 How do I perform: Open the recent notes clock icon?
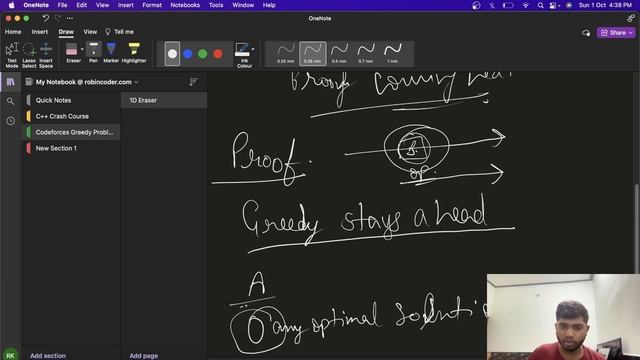11,121
